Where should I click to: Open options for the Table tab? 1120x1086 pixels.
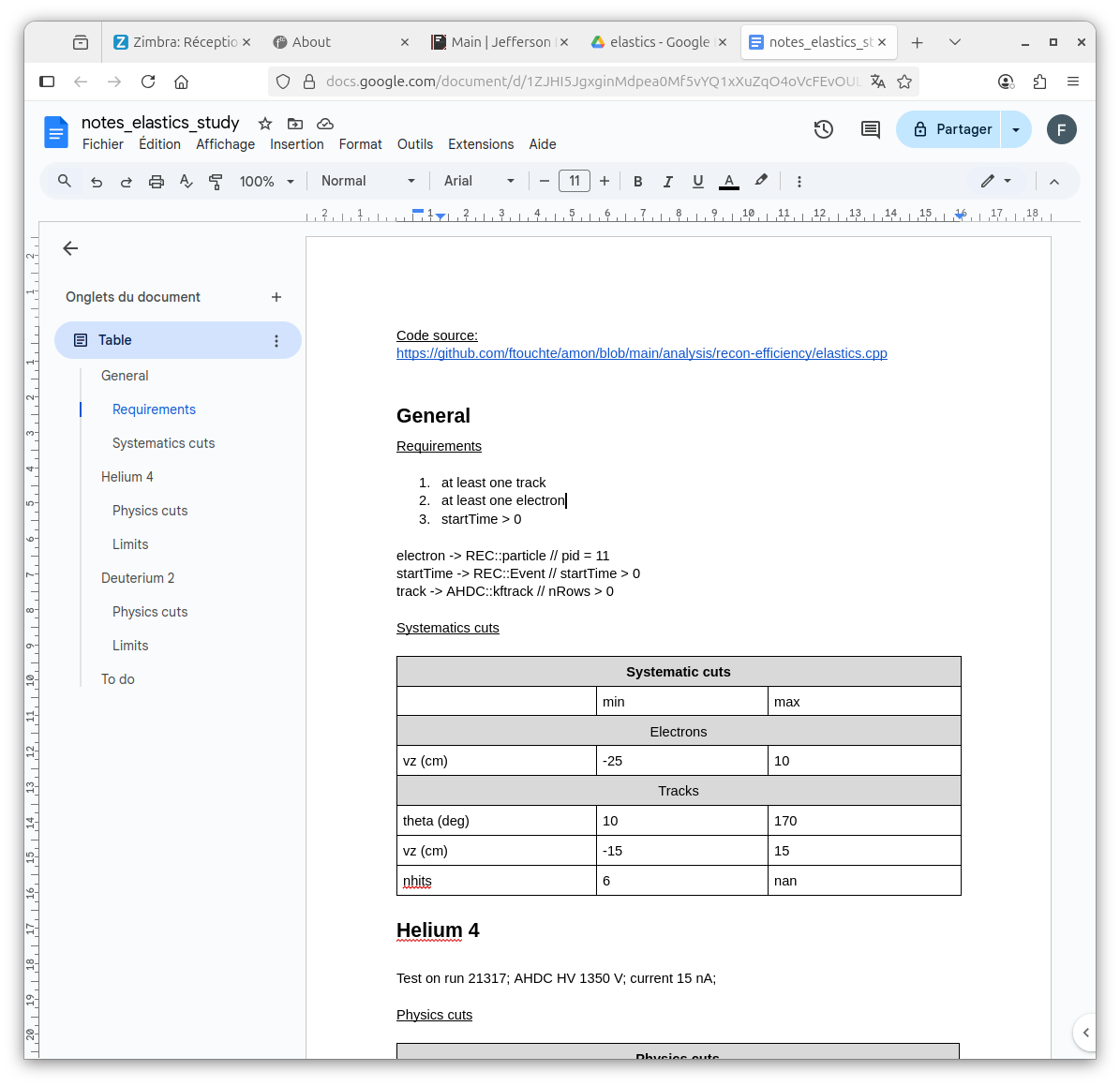(276, 340)
